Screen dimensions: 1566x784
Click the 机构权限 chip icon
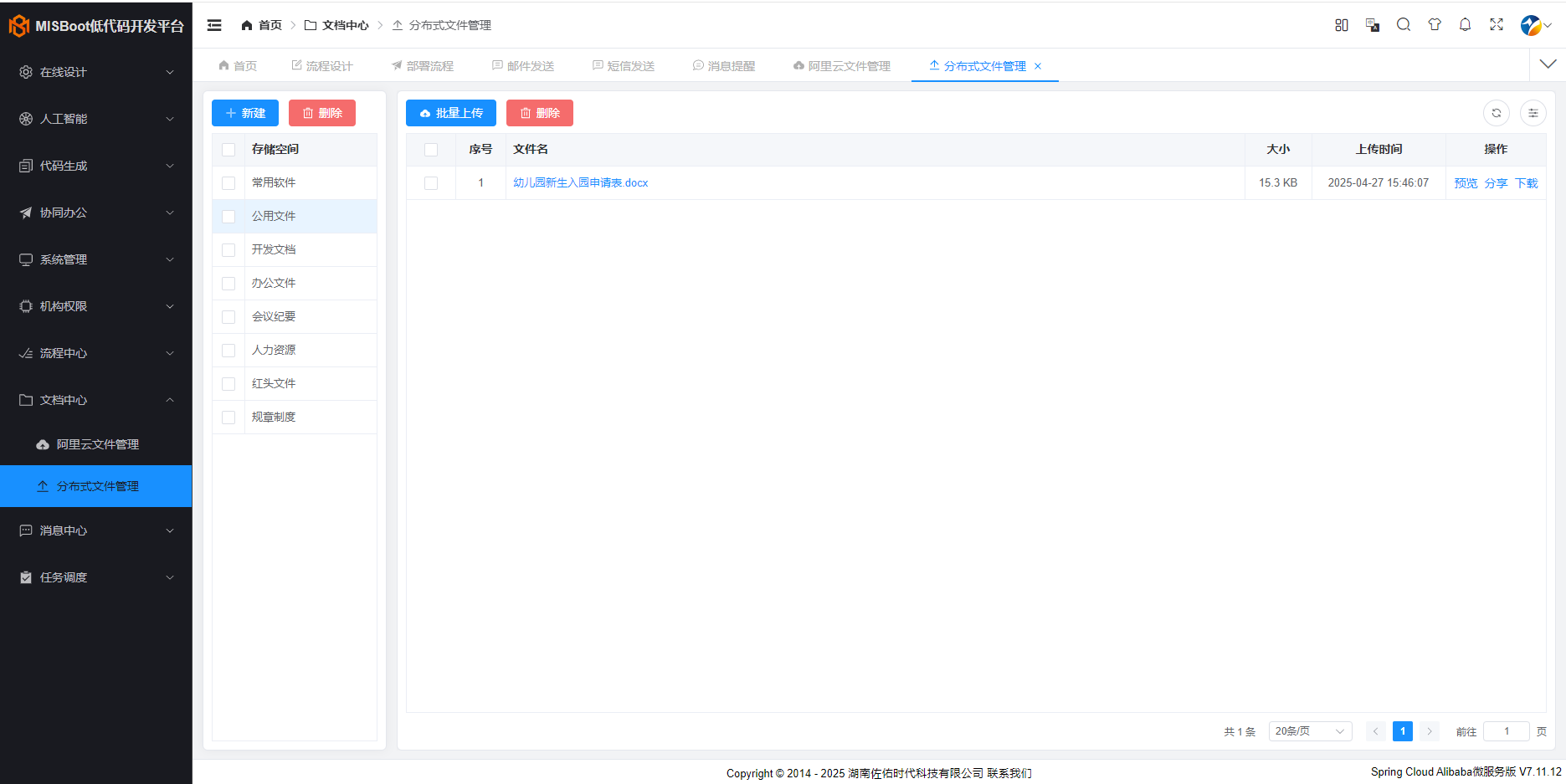26,306
